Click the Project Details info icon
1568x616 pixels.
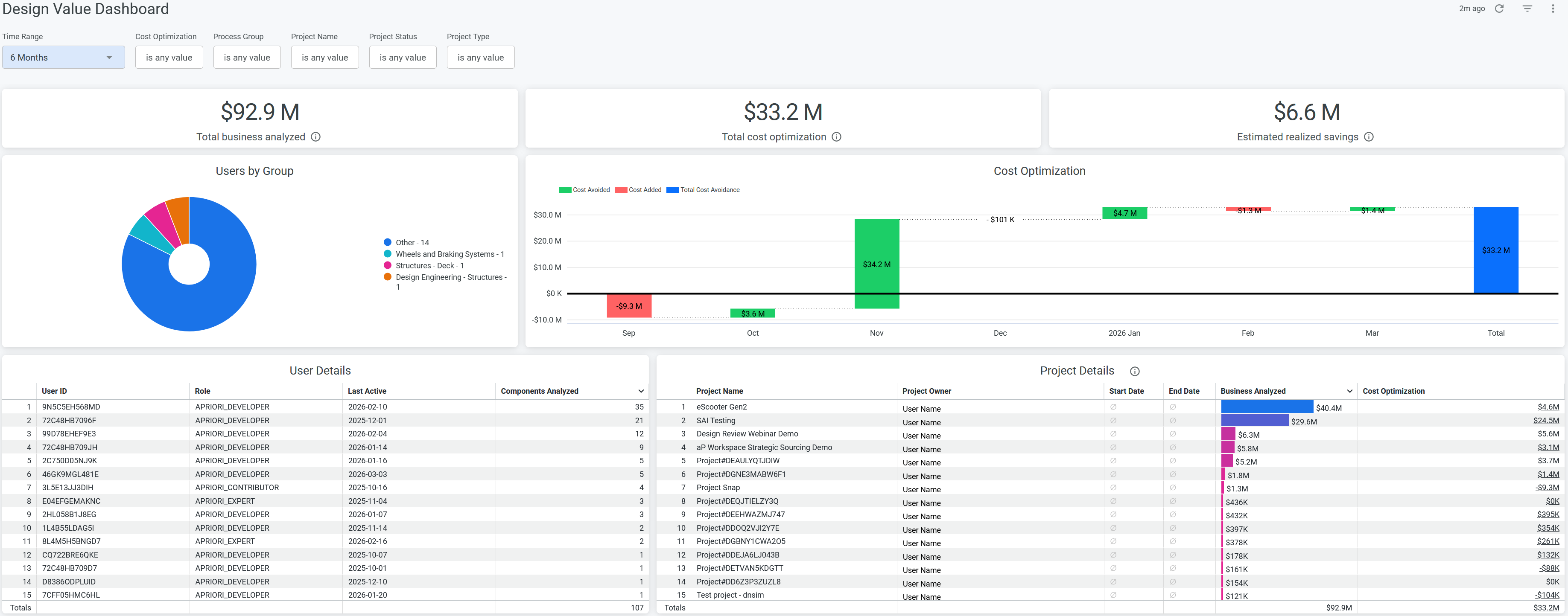click(1135, 372)
